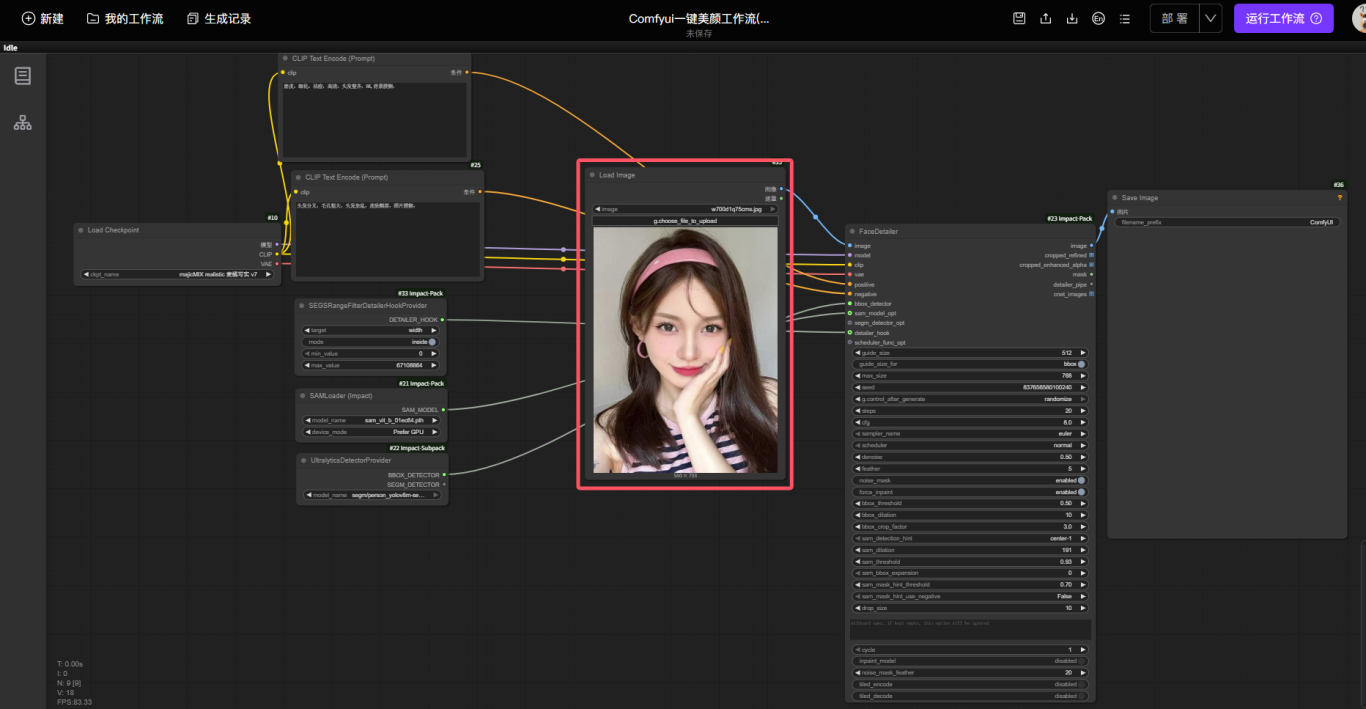
Task: Click the image output port of Load Image
Action: 781,188
